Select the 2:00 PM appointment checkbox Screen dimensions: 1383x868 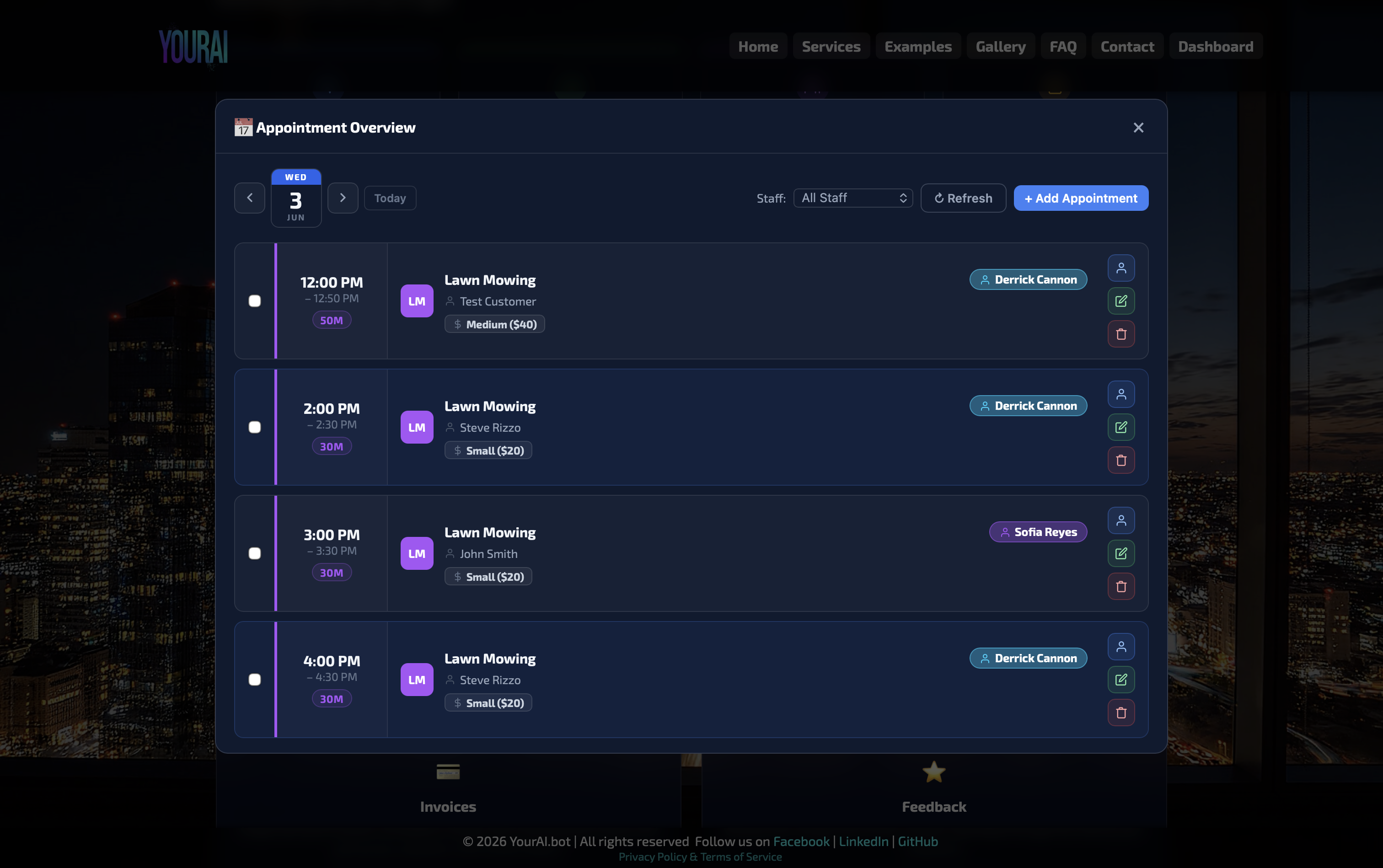pos(255,427)
